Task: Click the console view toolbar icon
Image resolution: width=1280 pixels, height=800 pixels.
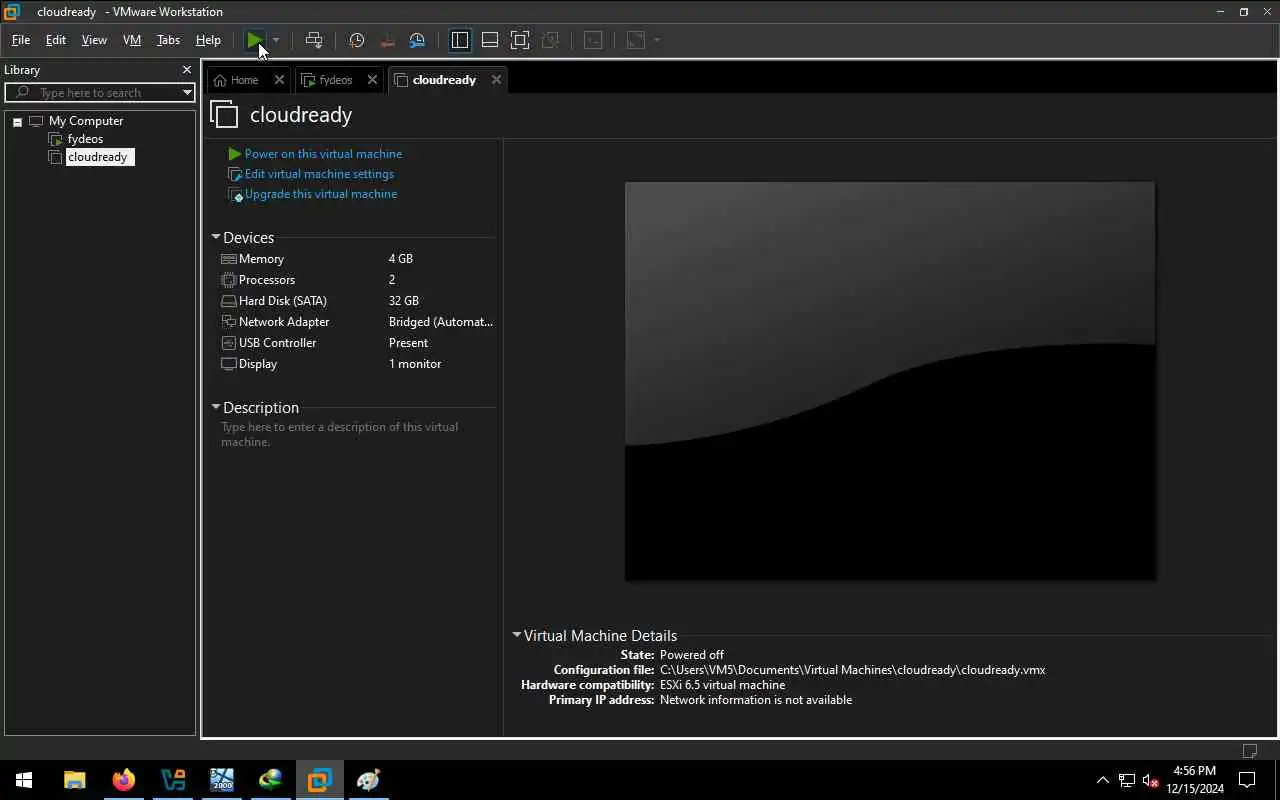Action: tap(593, 40)
